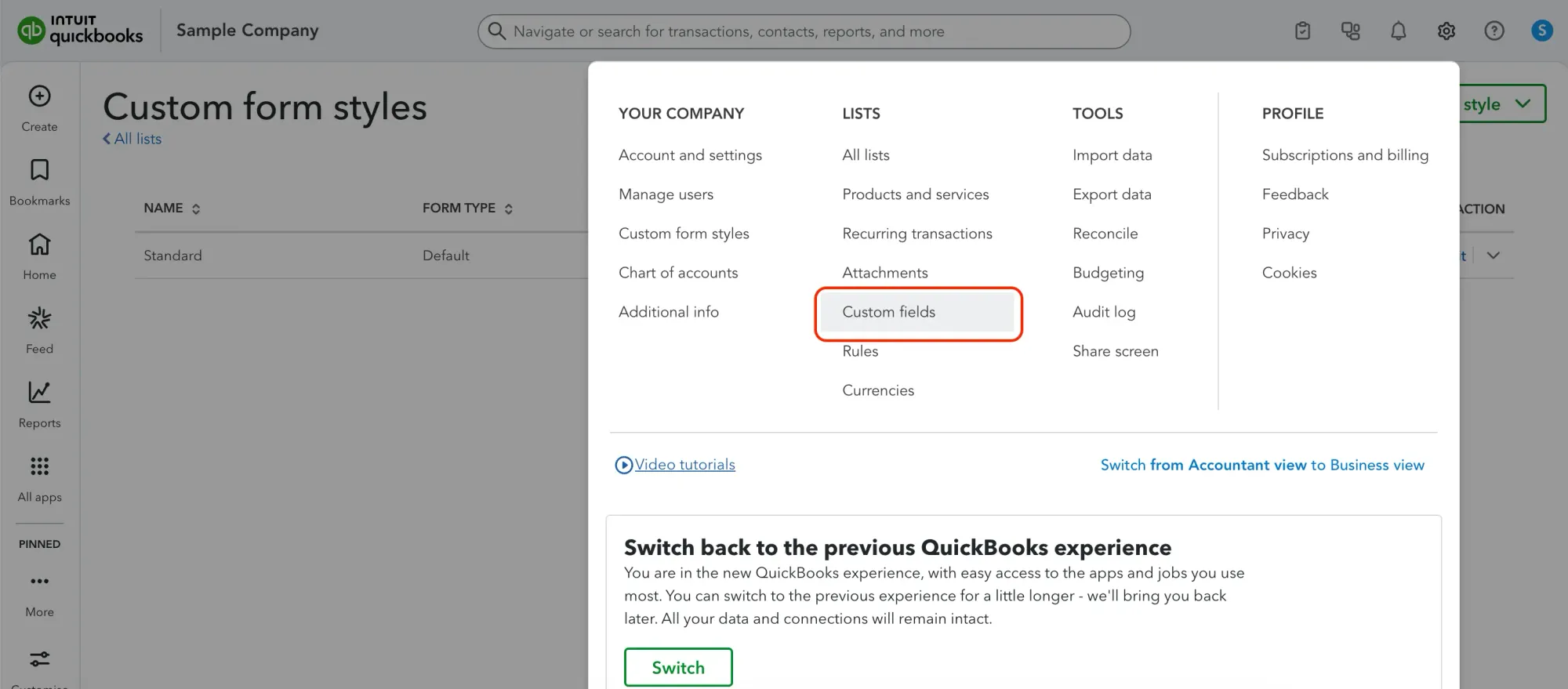Open All apps from the sidebar
This screenshot has height=689, width=1568.
38,477
